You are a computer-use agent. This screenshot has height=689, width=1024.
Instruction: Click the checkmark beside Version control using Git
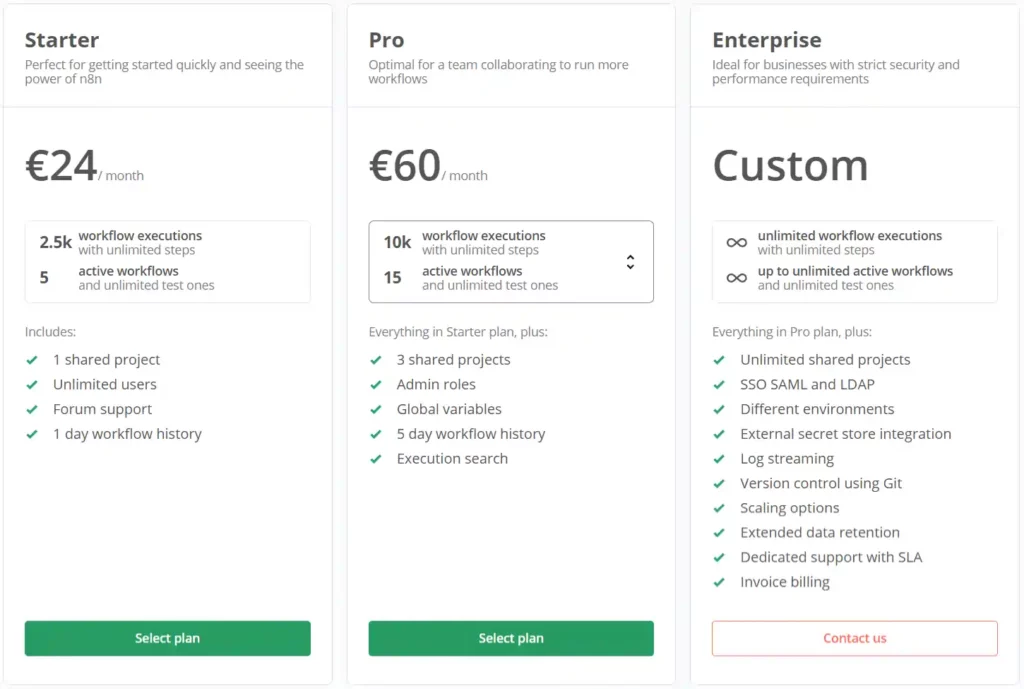click(719, 483)
